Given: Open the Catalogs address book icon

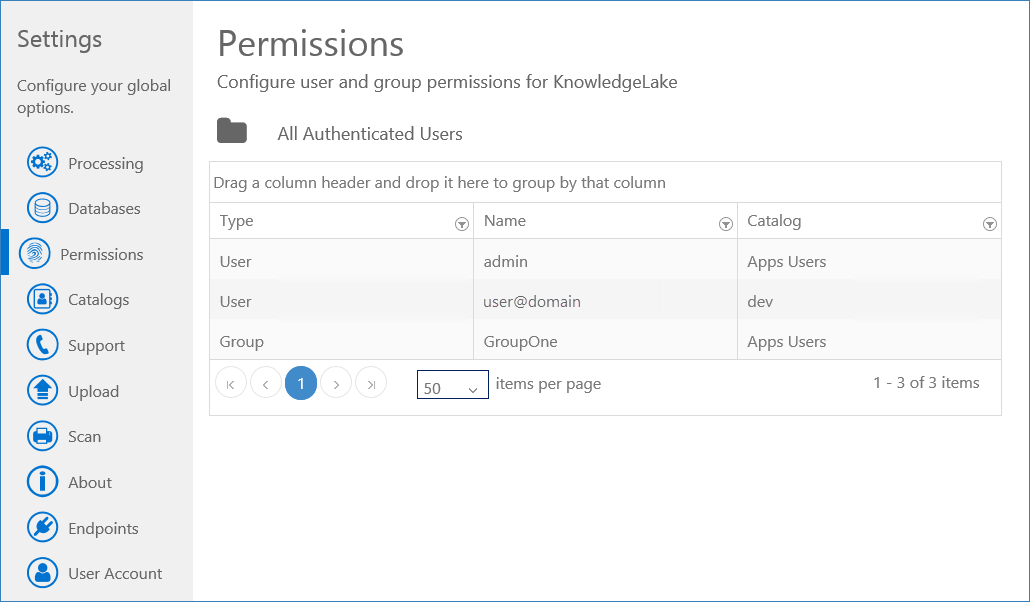Looking at the screenshot, I should point(43,299).
